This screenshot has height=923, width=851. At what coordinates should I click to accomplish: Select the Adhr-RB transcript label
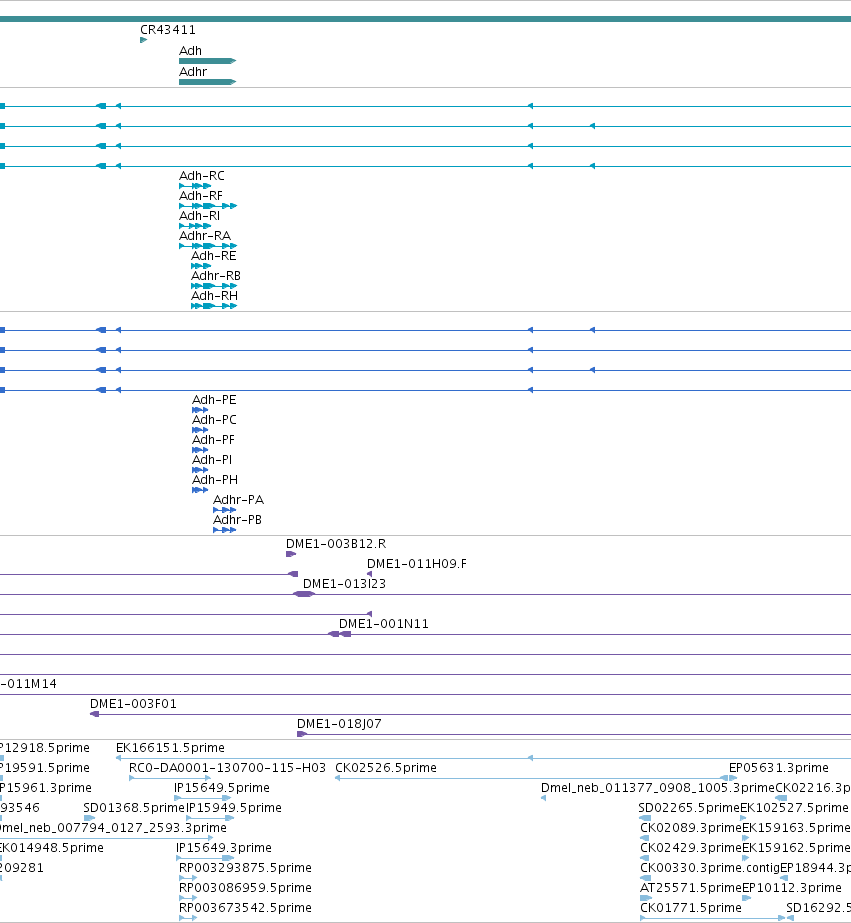[x=216, y=275]
